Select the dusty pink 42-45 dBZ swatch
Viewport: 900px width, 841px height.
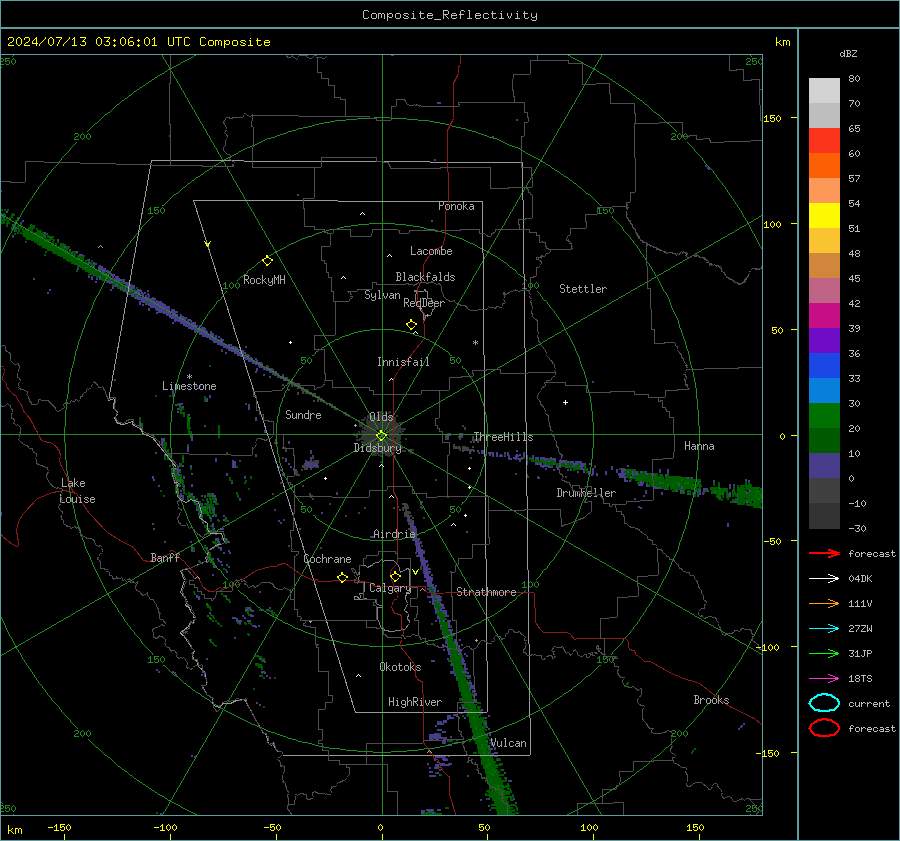(x=824, y=290)
